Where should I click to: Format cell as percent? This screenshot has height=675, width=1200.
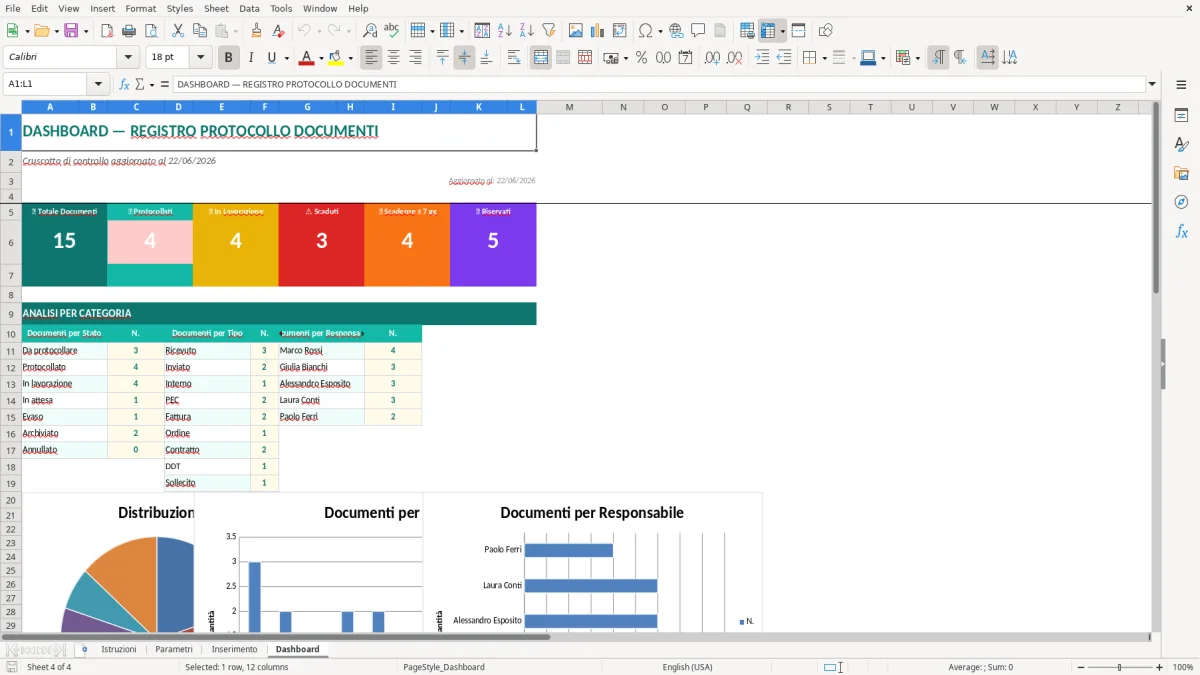[641, 58]
